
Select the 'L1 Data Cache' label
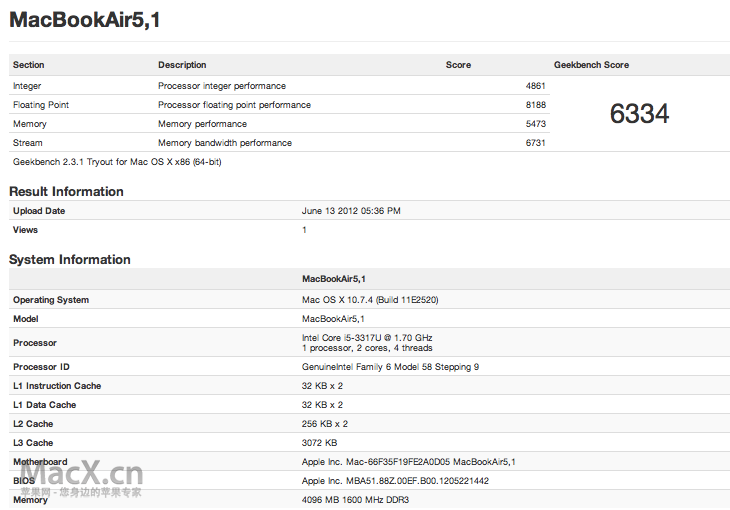[x=44, y=405]
